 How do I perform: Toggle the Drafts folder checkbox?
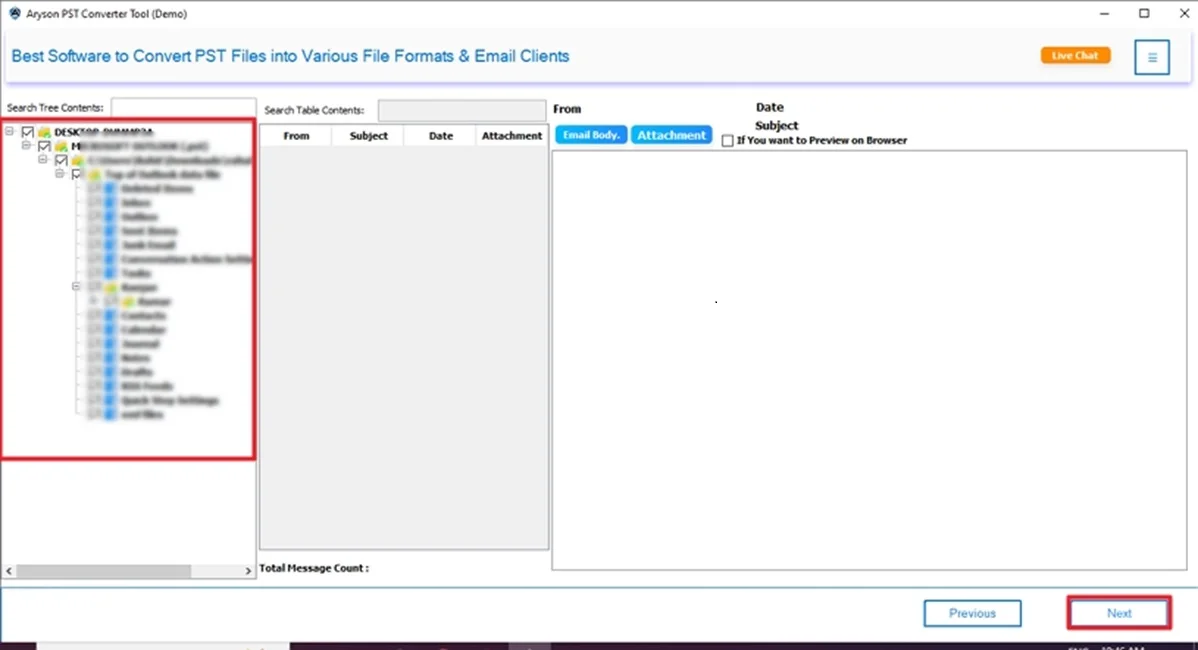[x=94, y=372]
